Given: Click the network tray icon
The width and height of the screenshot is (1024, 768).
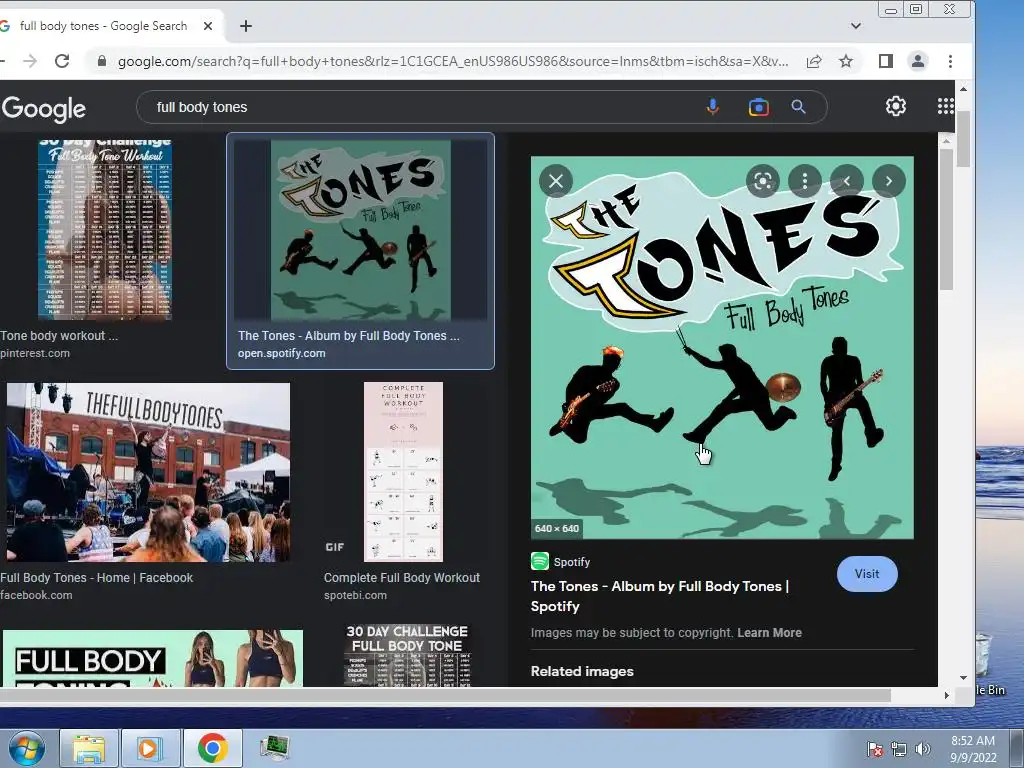Looking at the screenshot, I should (899, 749).
